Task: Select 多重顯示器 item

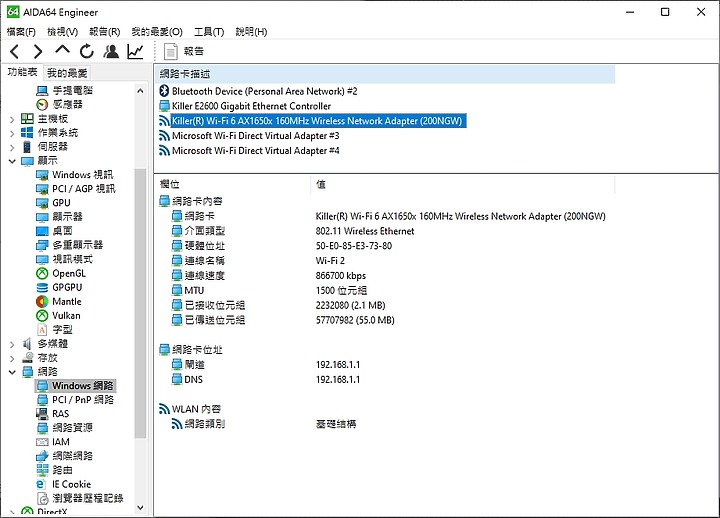Action: coord(78,245)
